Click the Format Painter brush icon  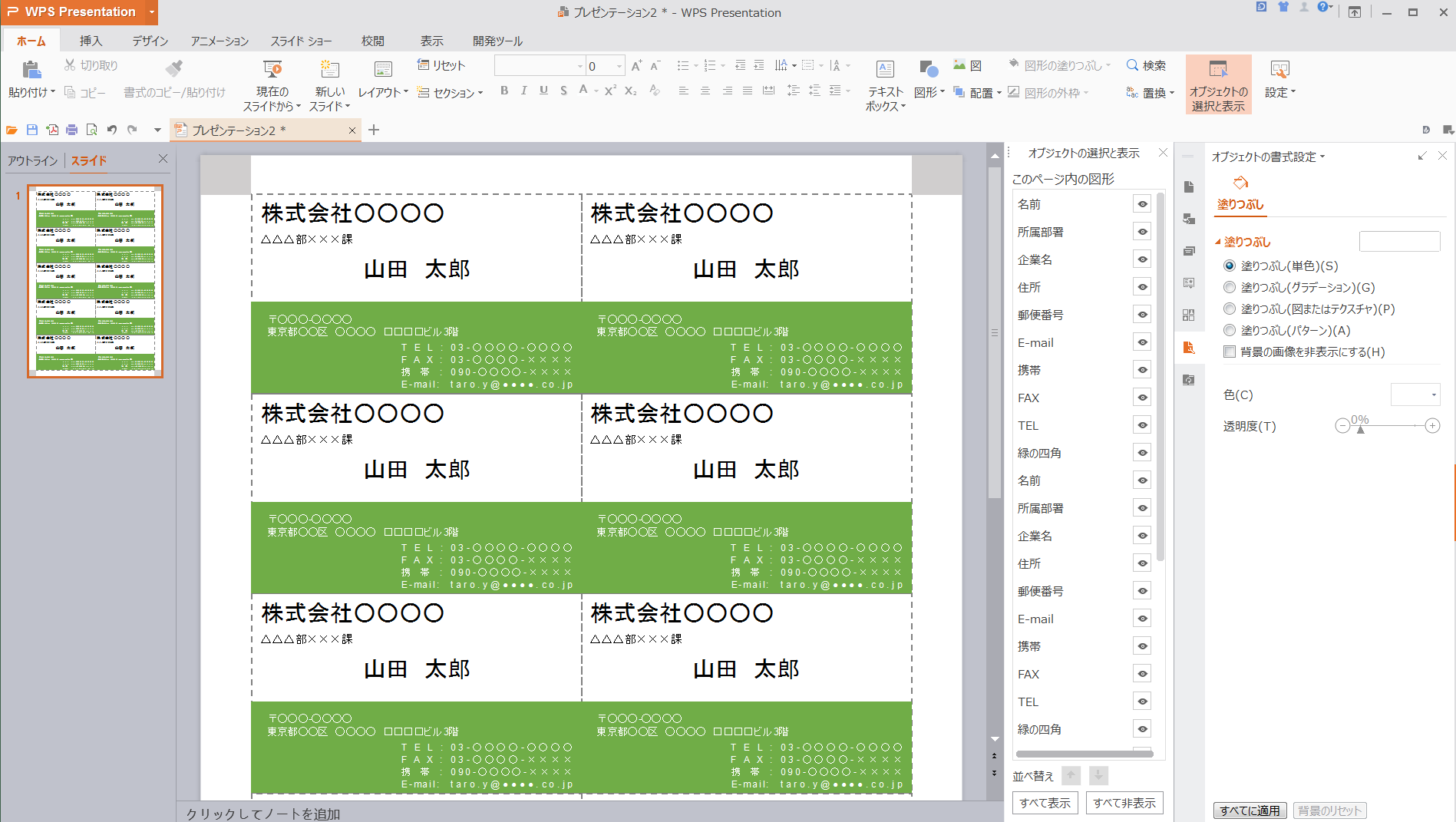(x=174, y=68)
